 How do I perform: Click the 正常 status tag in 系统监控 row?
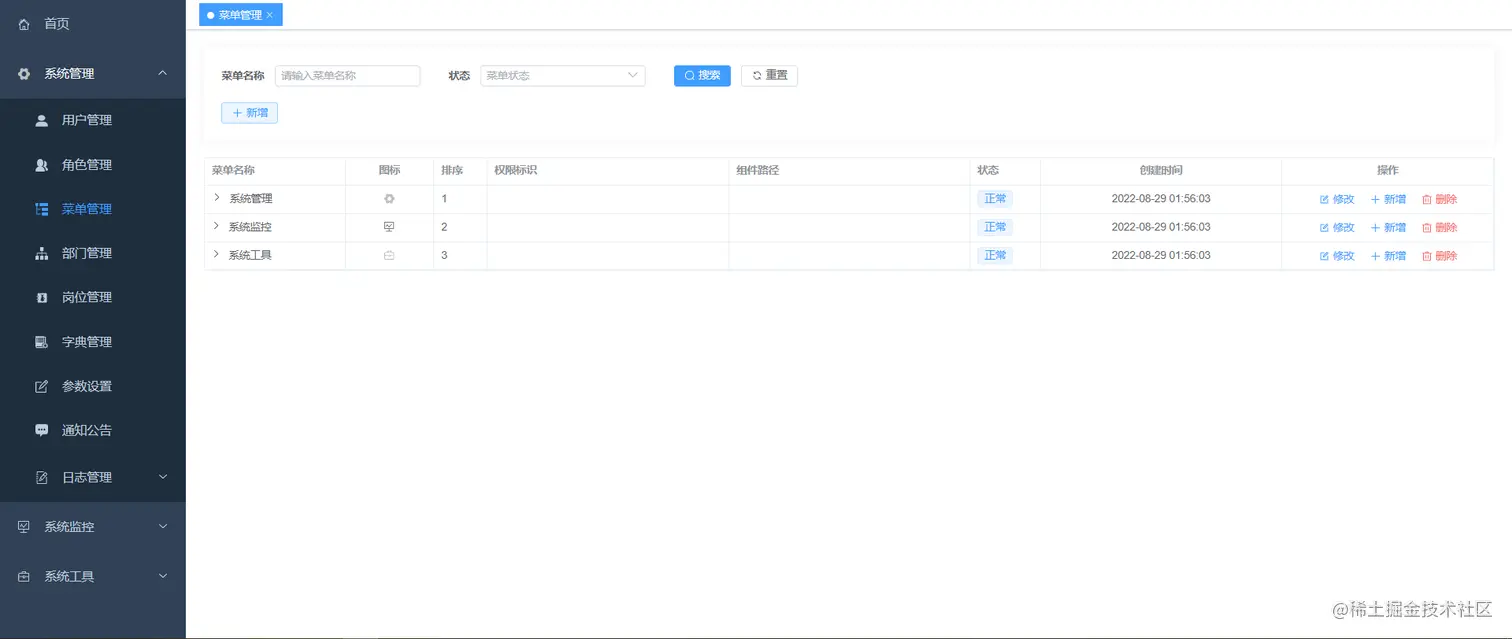[995, 227]
